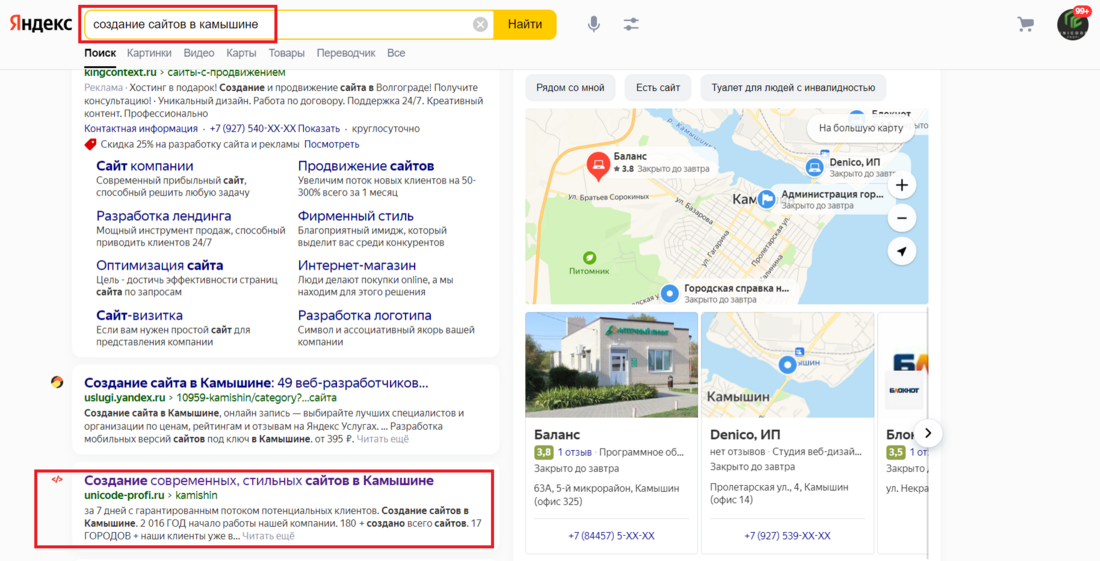Switch to the Поиск tab
The image size is (1100, 561).
(x=100, y=53)
